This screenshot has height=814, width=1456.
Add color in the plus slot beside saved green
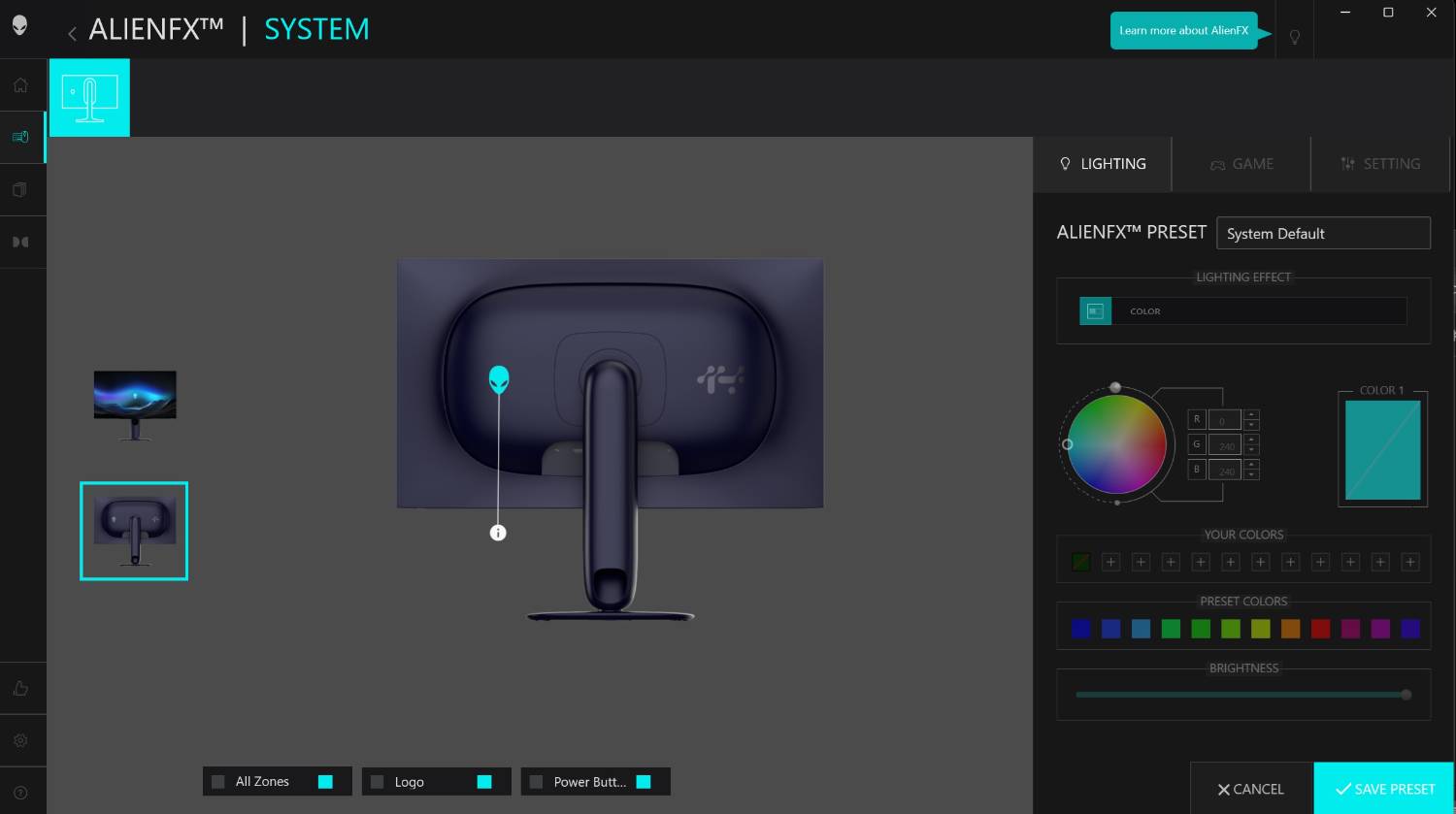(x=1111, y=562)
